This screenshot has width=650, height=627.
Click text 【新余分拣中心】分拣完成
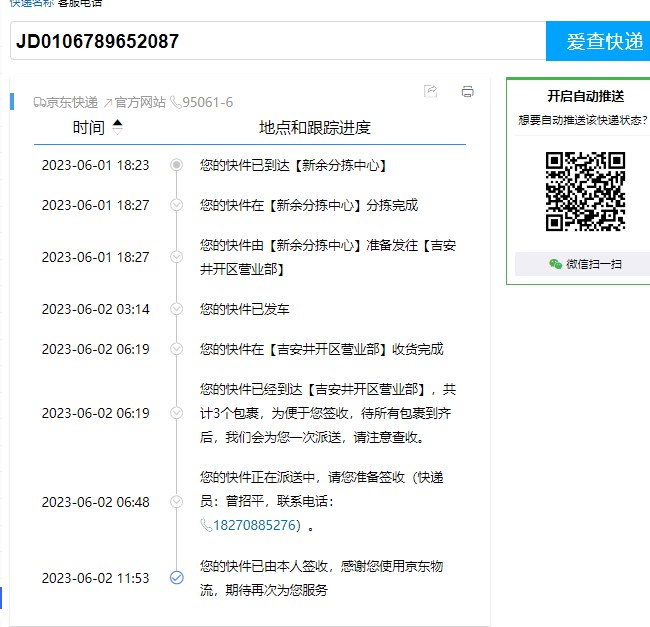point(342,206)
